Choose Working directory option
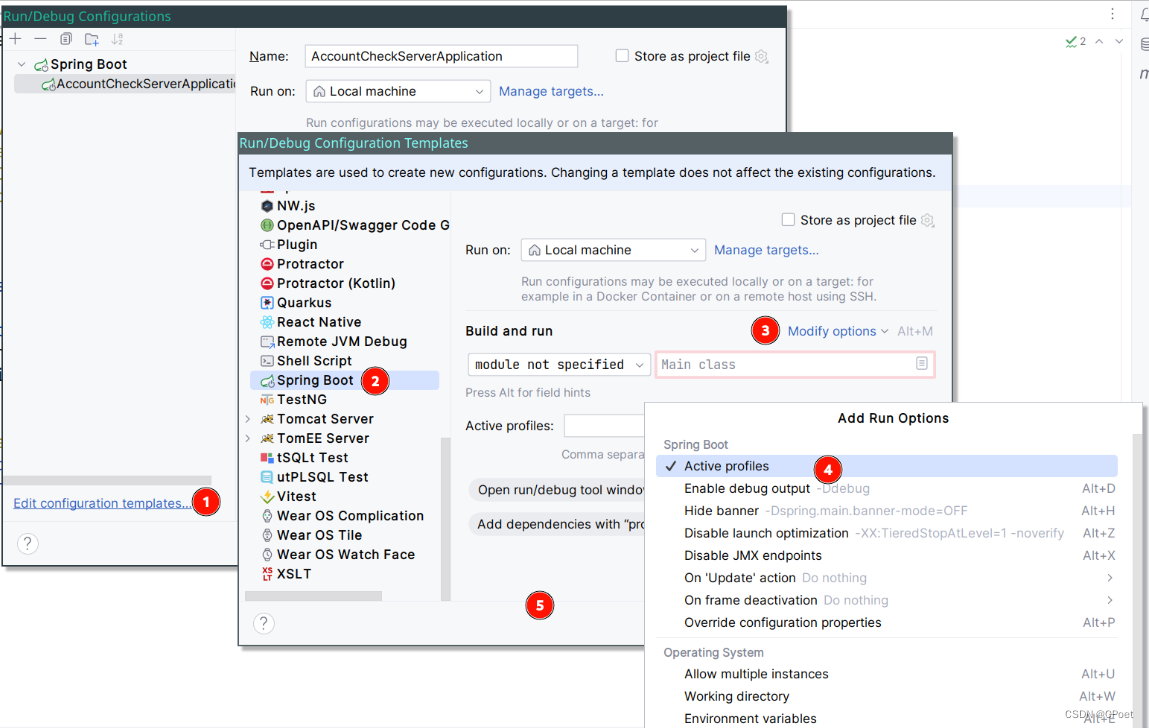This screenshot has height=728, width=1149. point(887,696)
